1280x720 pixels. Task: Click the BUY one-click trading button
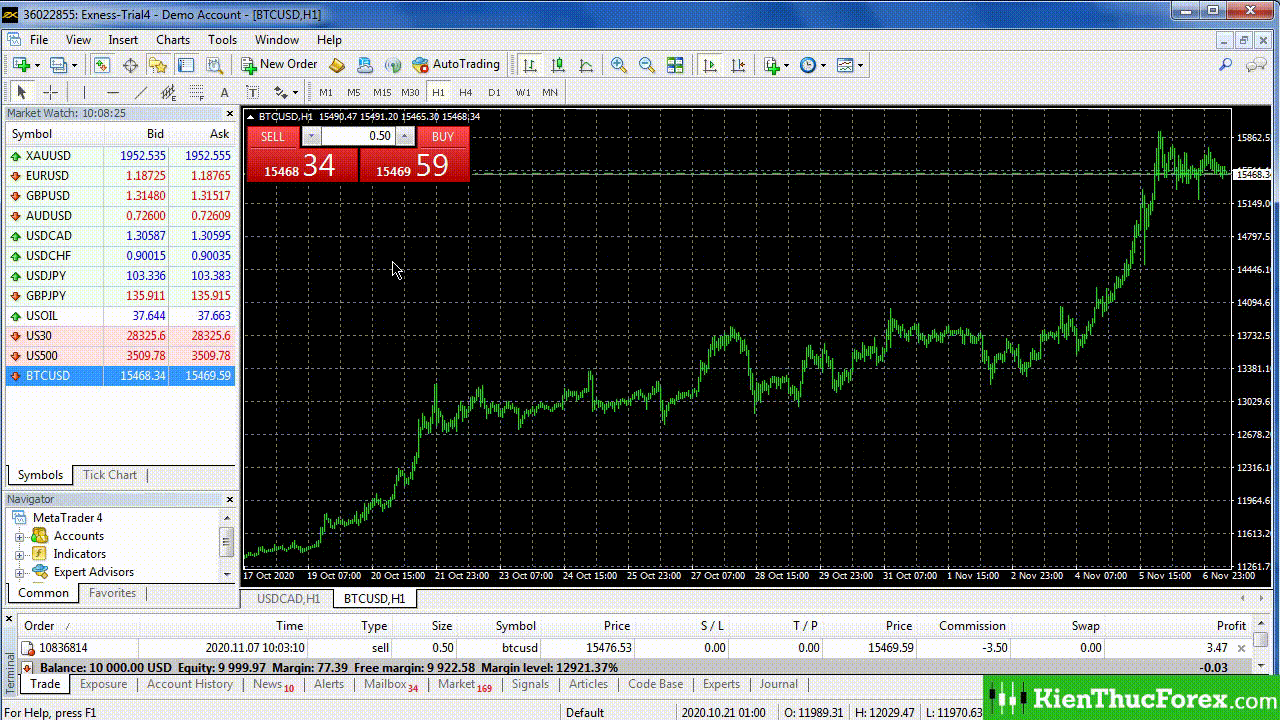pyautogui.click(x=443, y=137)
